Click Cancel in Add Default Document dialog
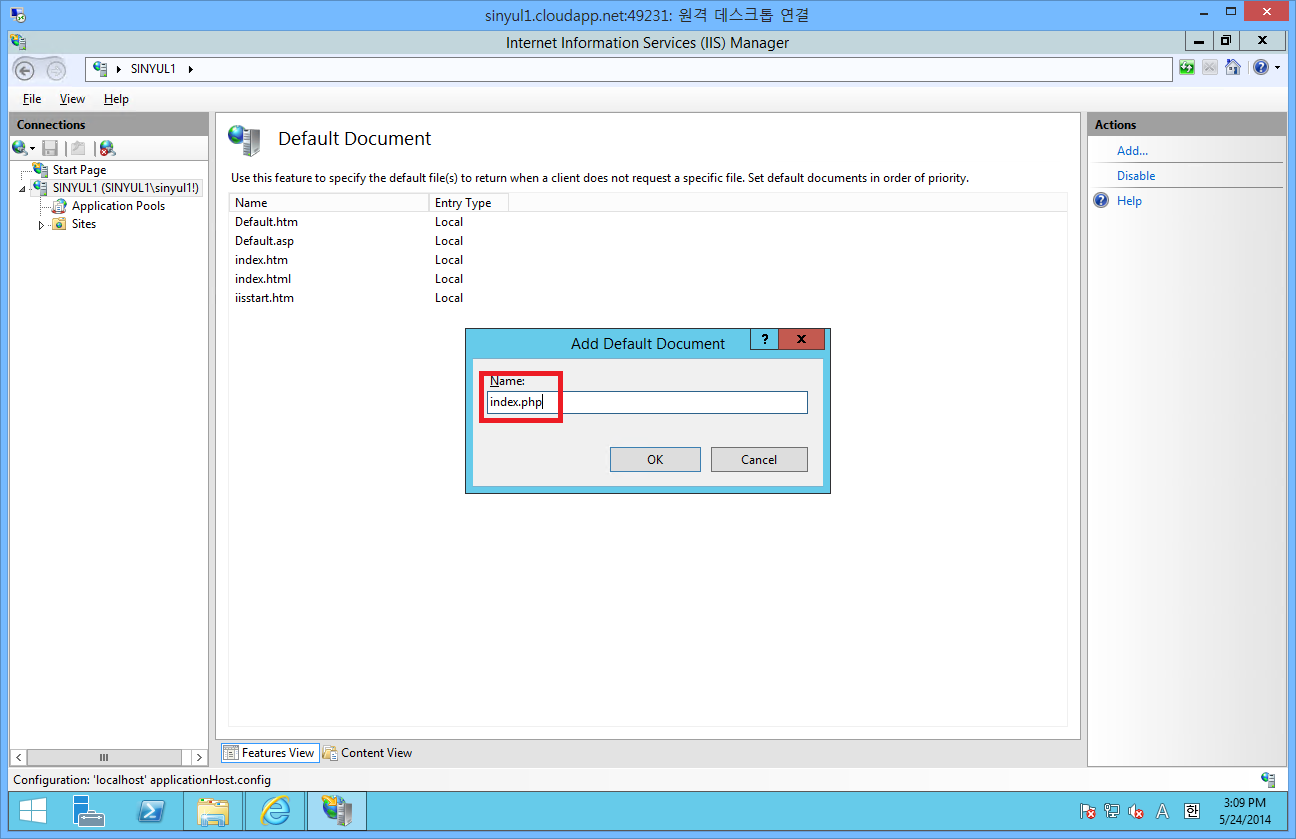Image resolution: width=1296 pixels, height=839 pixels. click(759, 459)
